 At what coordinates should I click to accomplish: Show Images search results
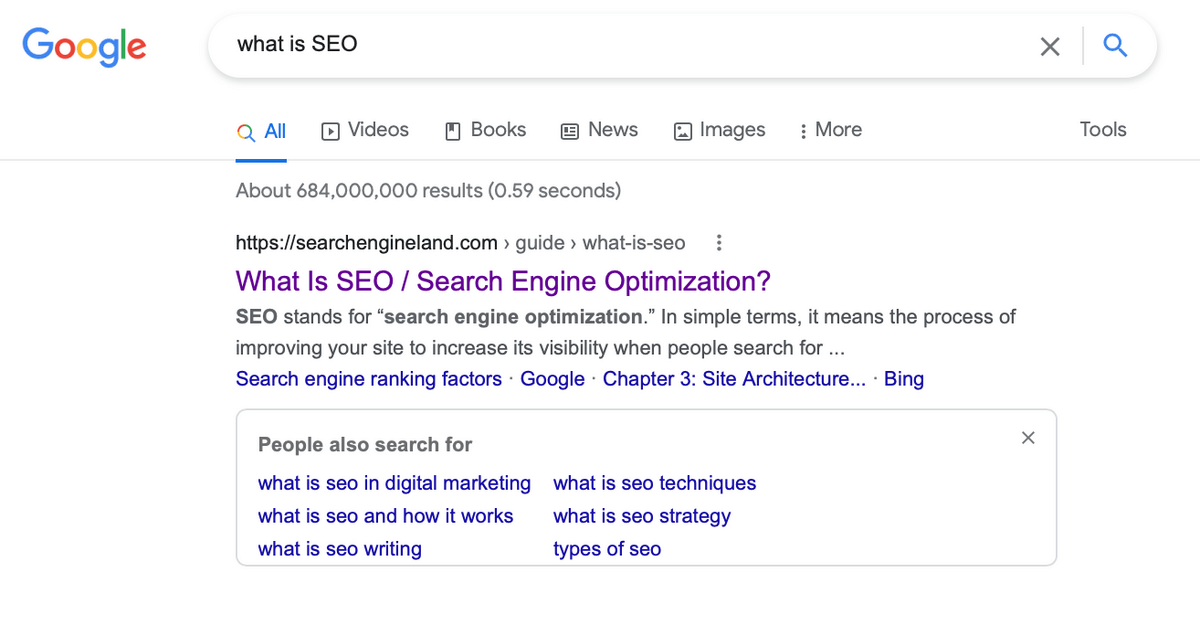click(x=720, y=130)
